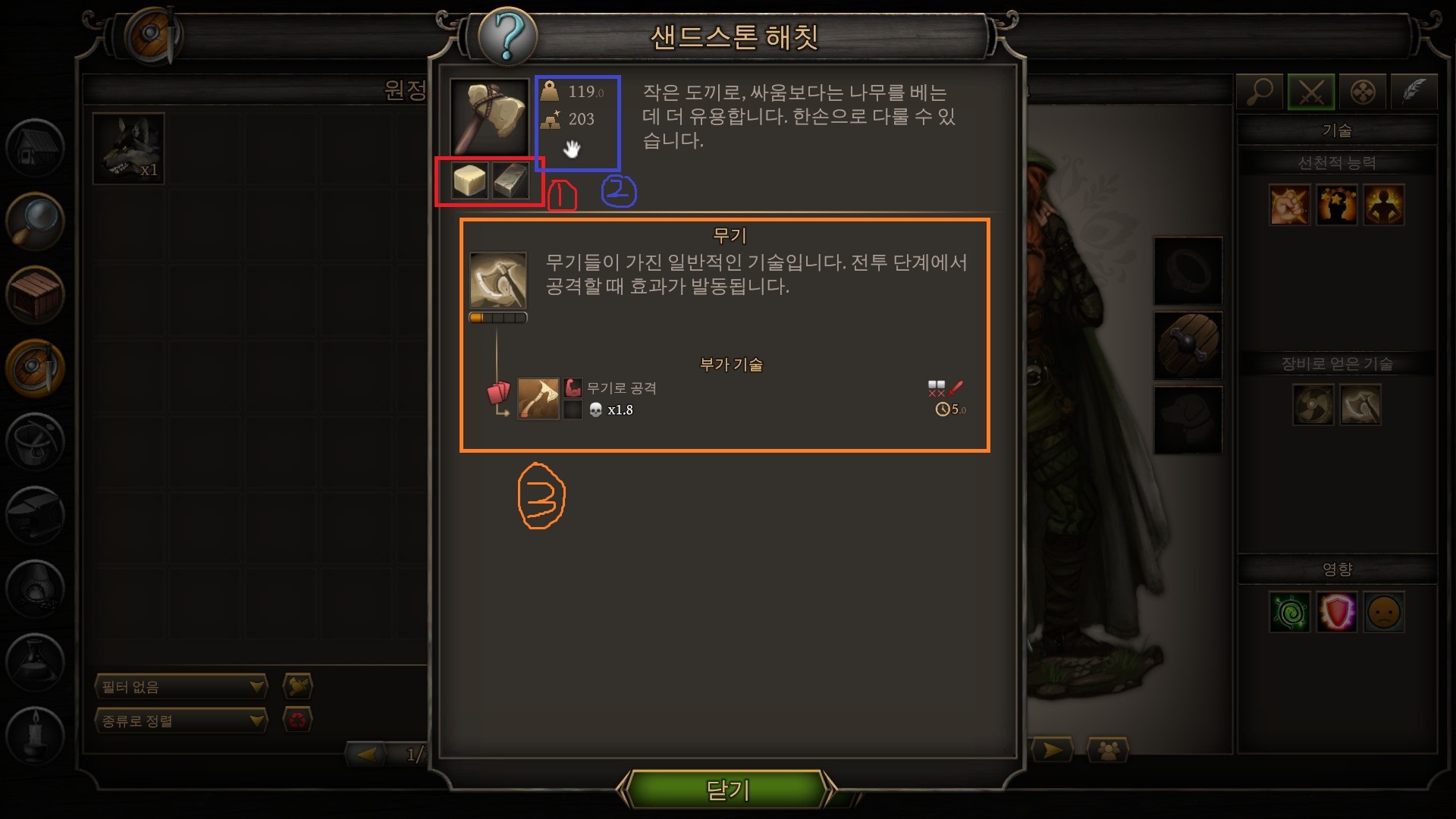Click the green 닫기 close button
This screenshot has width=1456, height=819.
(727, 790)
